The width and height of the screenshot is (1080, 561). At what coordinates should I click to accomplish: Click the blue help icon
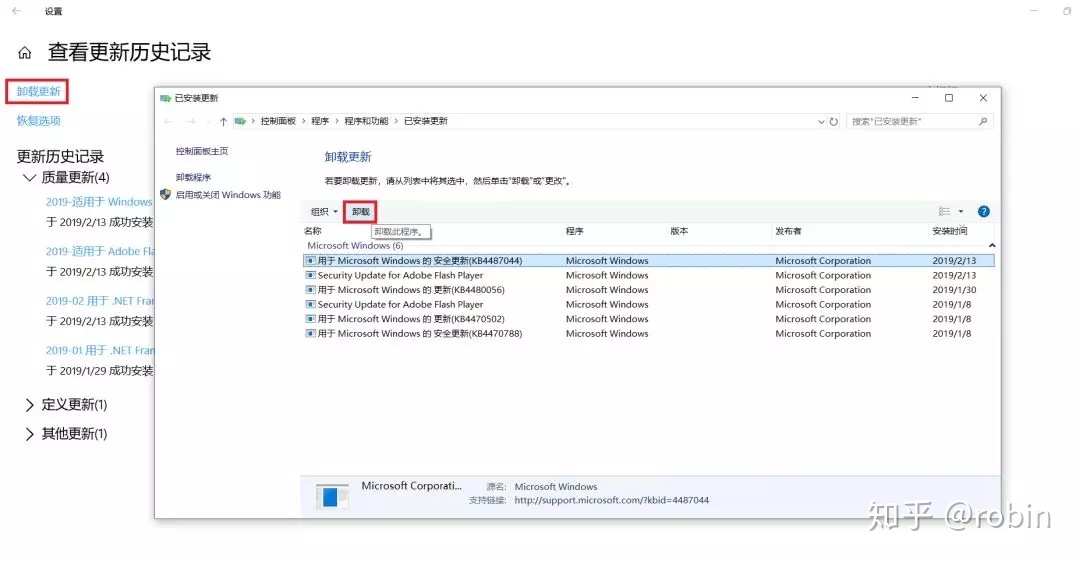(984, 212)
